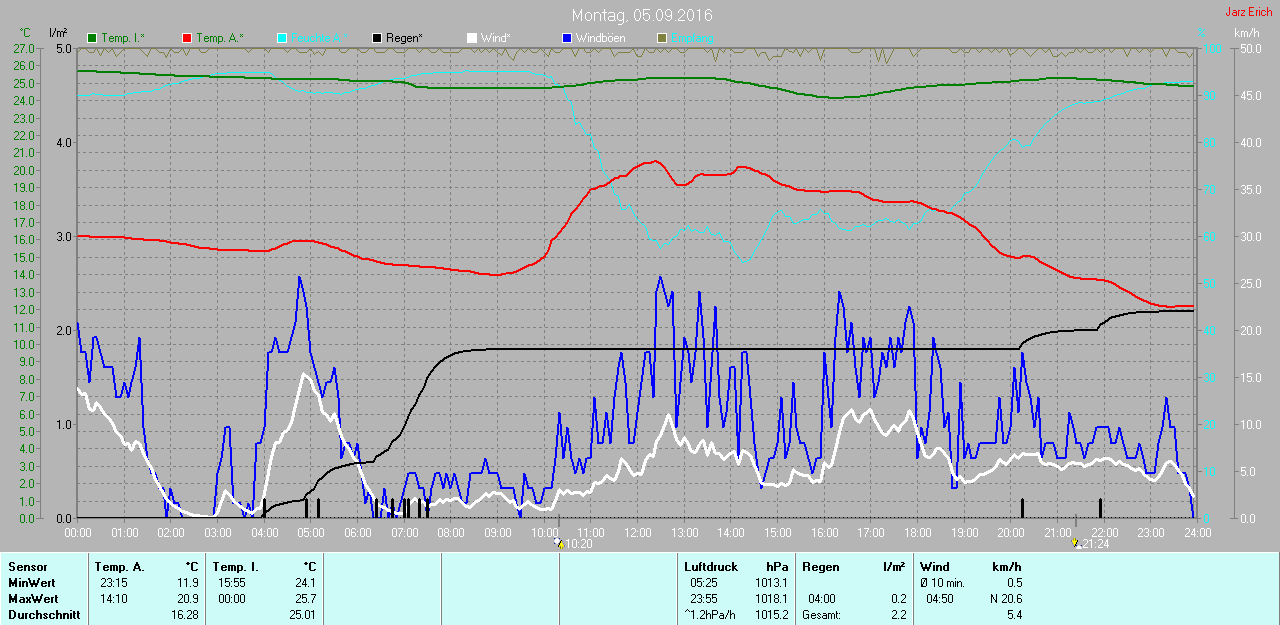Click the time value 14:10
Viewport: 1280px width, 625px height.
[112, 599]
